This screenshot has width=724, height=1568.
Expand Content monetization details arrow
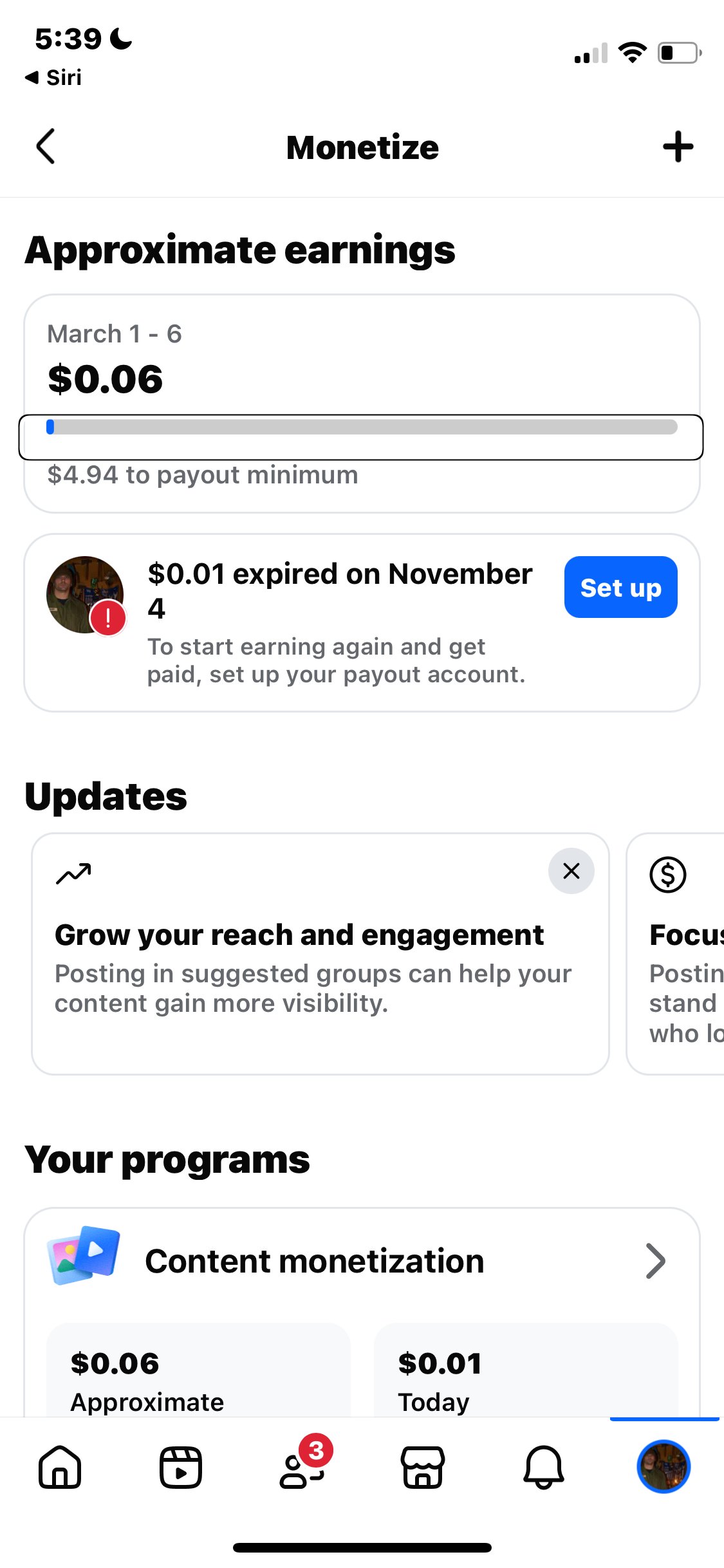tap(655, 1260)
